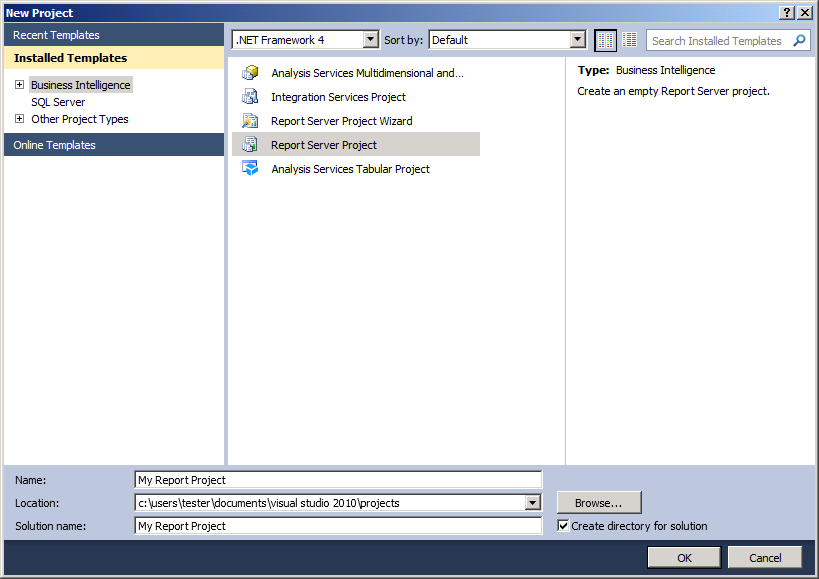Open the .NET Framework 4 dropdown
Image resolution: width=819 pixels, height=579 pixels.
click(x=370, y=39)
